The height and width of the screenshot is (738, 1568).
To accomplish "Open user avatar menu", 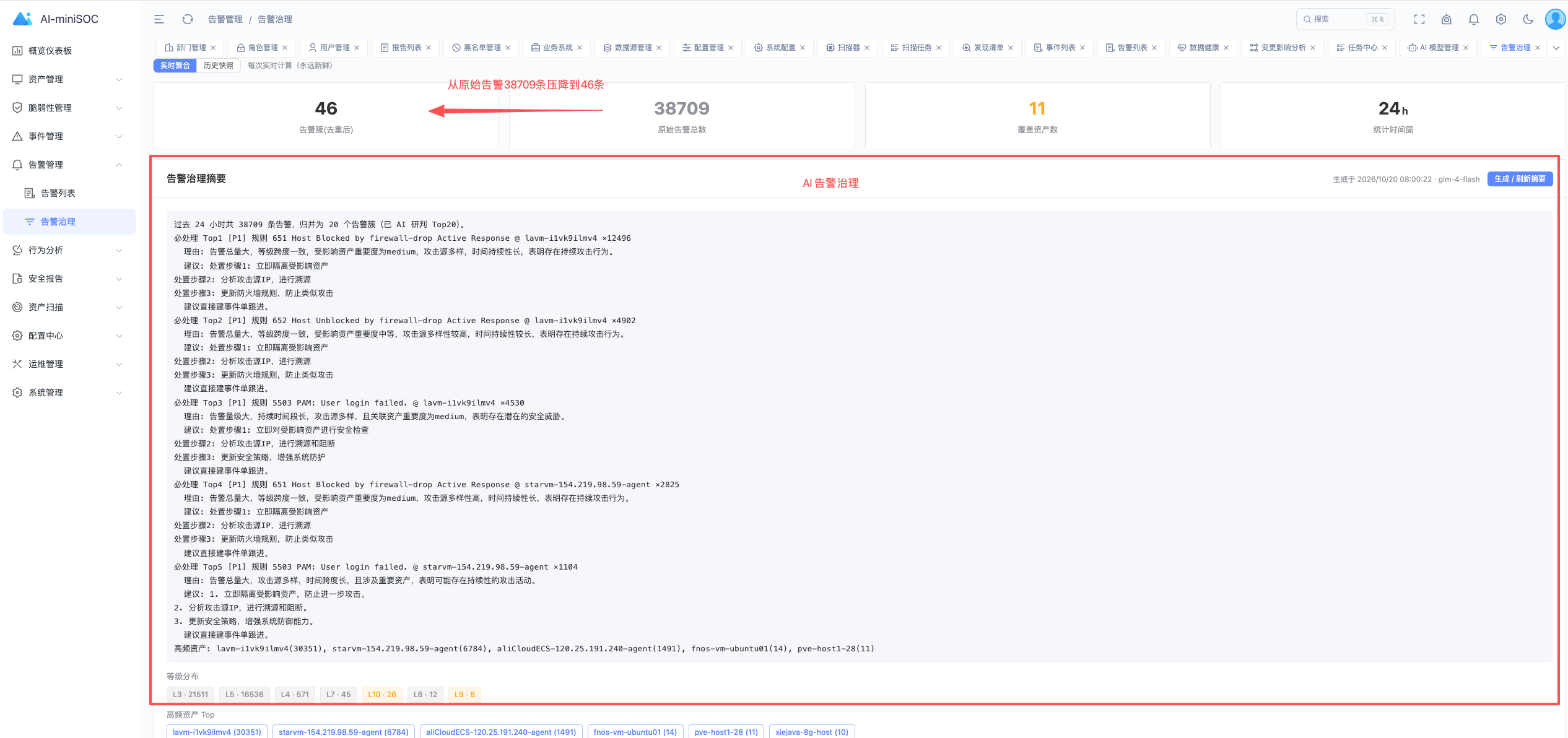I will click(1556, 19).
